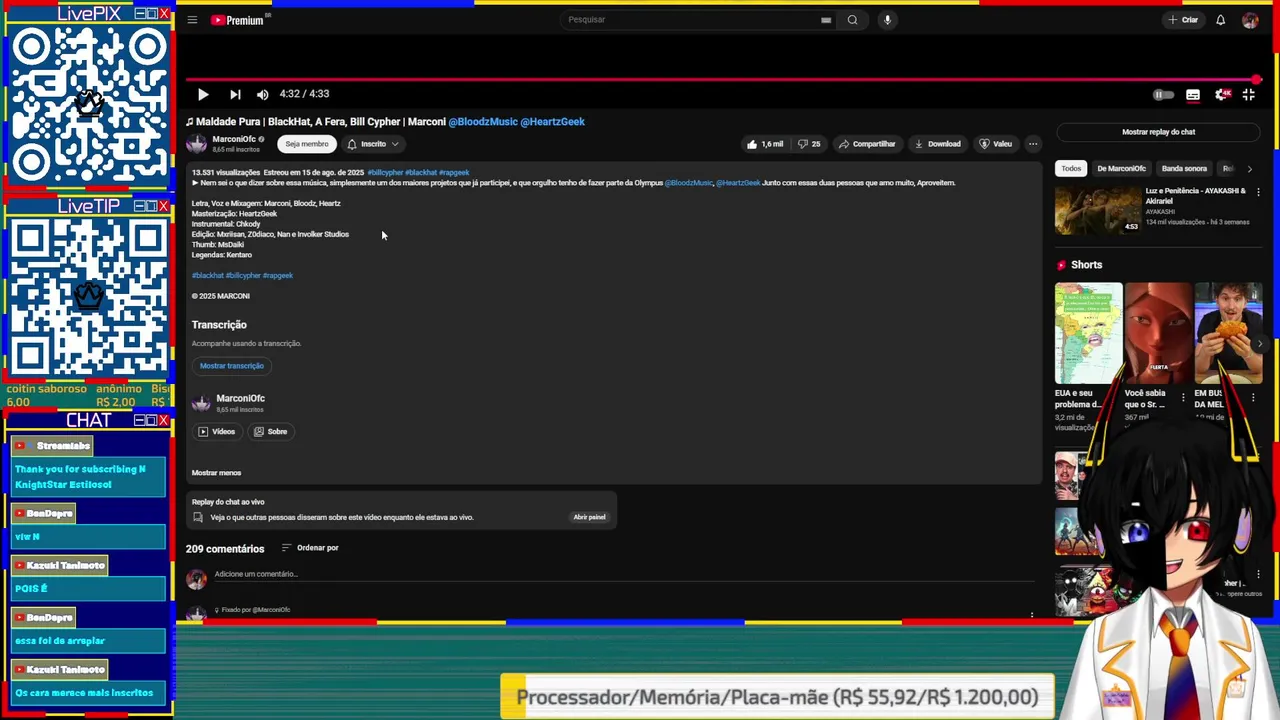Image resolution: width=1280 pixels, height=720 pixels.
Task: Open options menu for Luz e Penitência
Action: [x=1258, y=192]
